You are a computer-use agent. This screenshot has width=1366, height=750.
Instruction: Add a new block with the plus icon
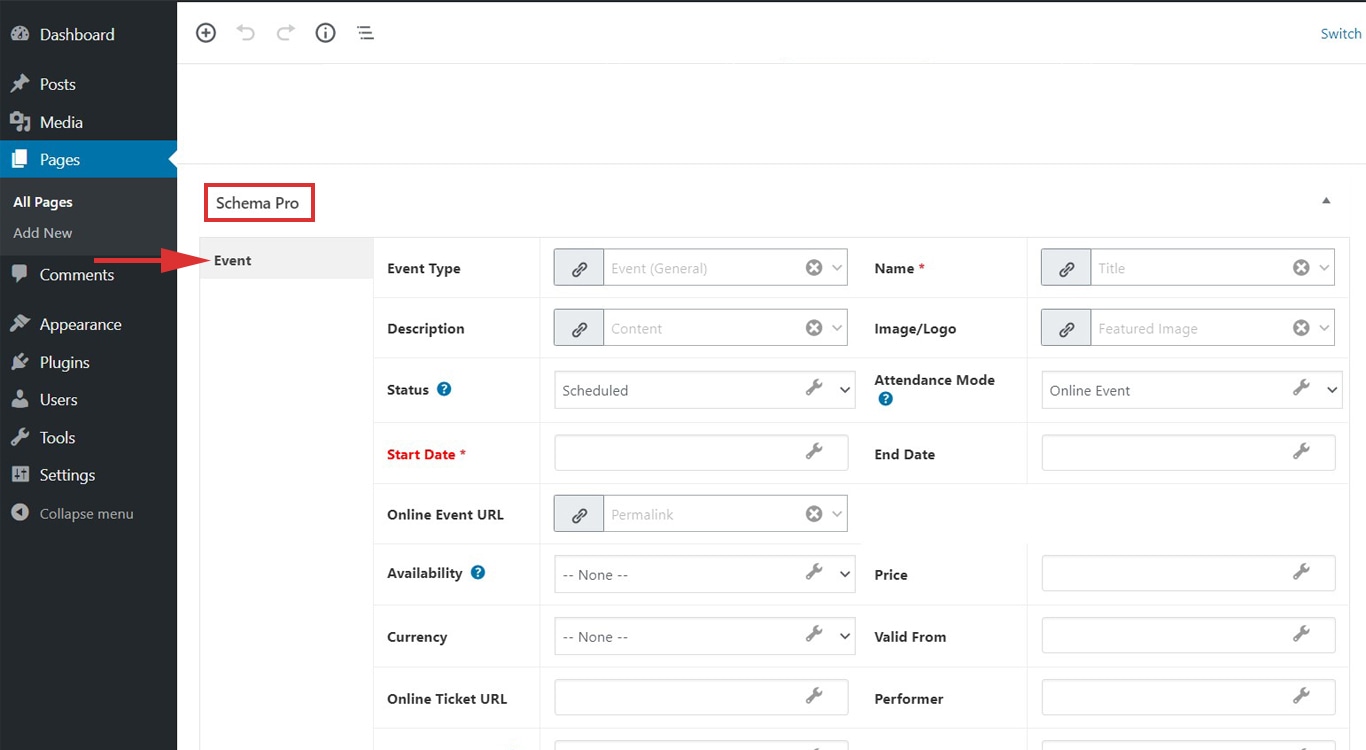tap(206, 32)
